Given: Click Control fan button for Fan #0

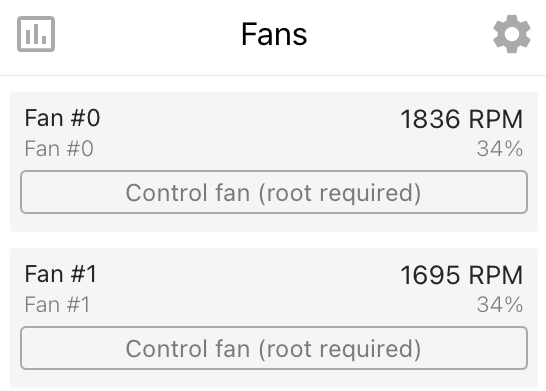Looking at the screenshot, I should (274, 192).
